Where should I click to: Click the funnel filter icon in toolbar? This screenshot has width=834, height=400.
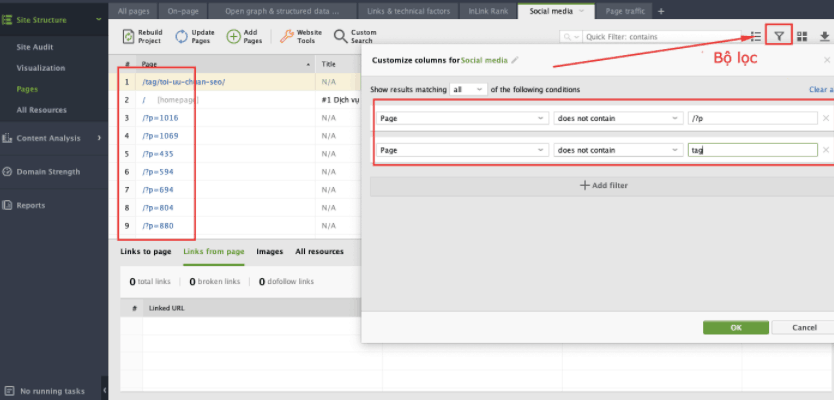(779, 36)
